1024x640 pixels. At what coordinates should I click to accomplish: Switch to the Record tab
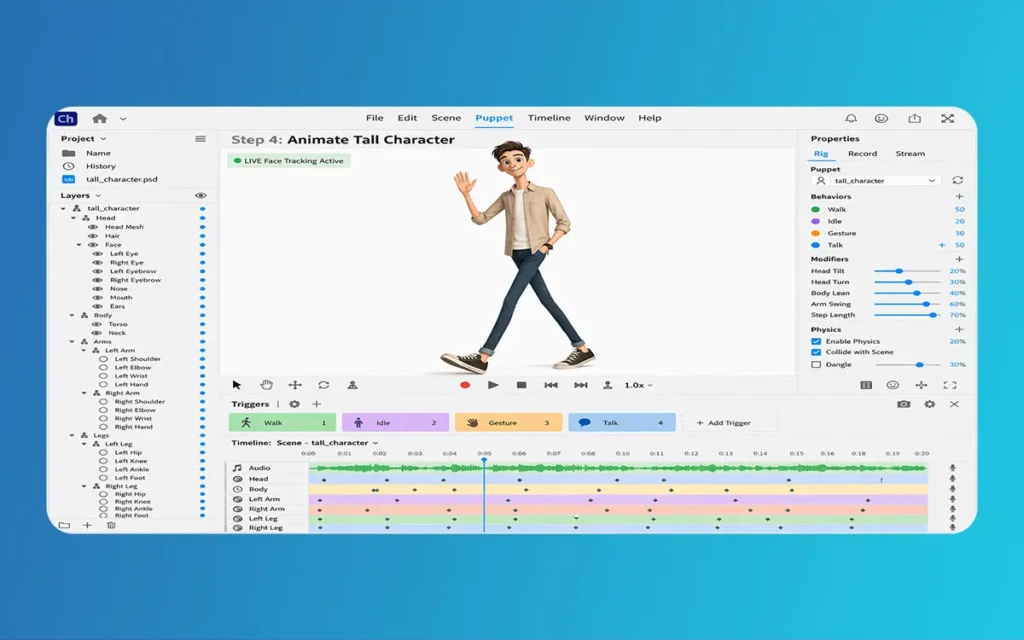tap(862, 154)
